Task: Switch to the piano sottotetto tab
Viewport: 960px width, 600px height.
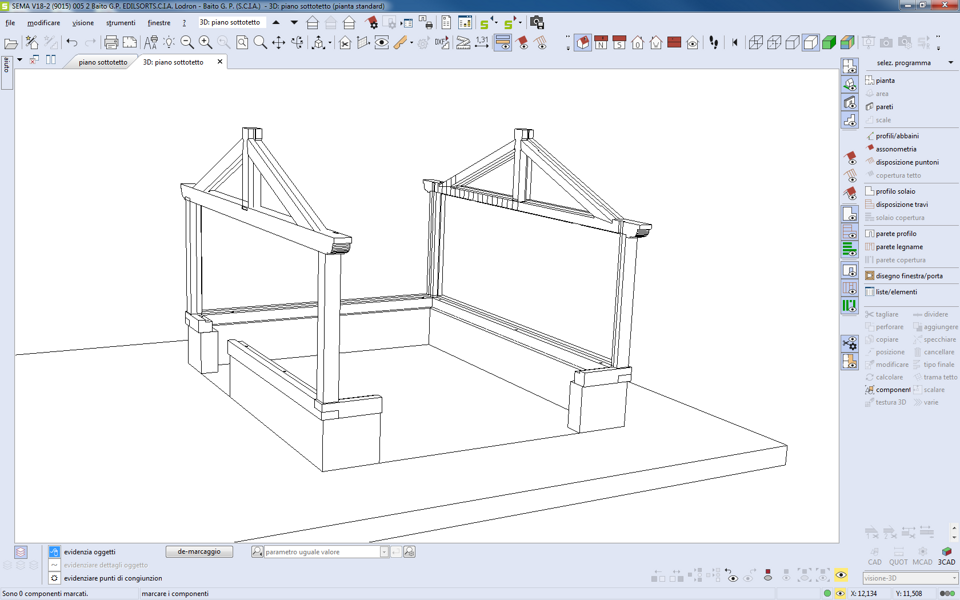Action: 103,62
